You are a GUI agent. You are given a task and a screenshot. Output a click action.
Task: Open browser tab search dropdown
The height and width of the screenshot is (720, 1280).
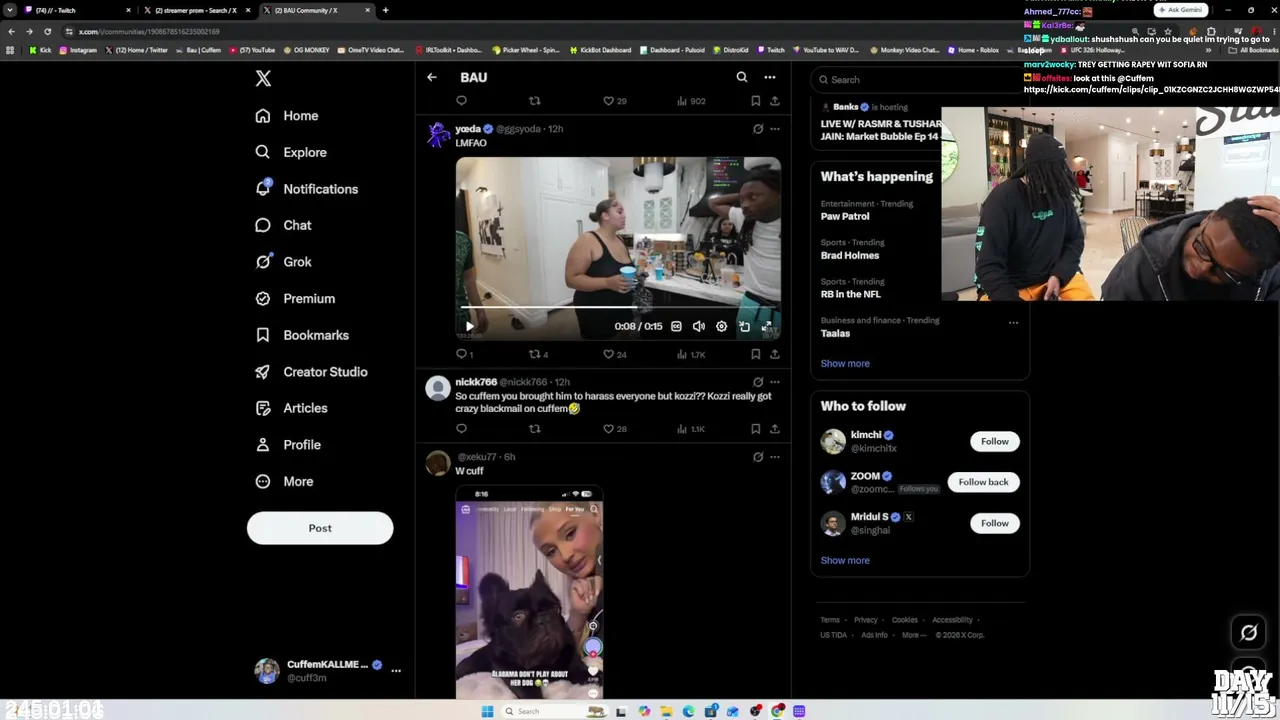pos(10,10)
